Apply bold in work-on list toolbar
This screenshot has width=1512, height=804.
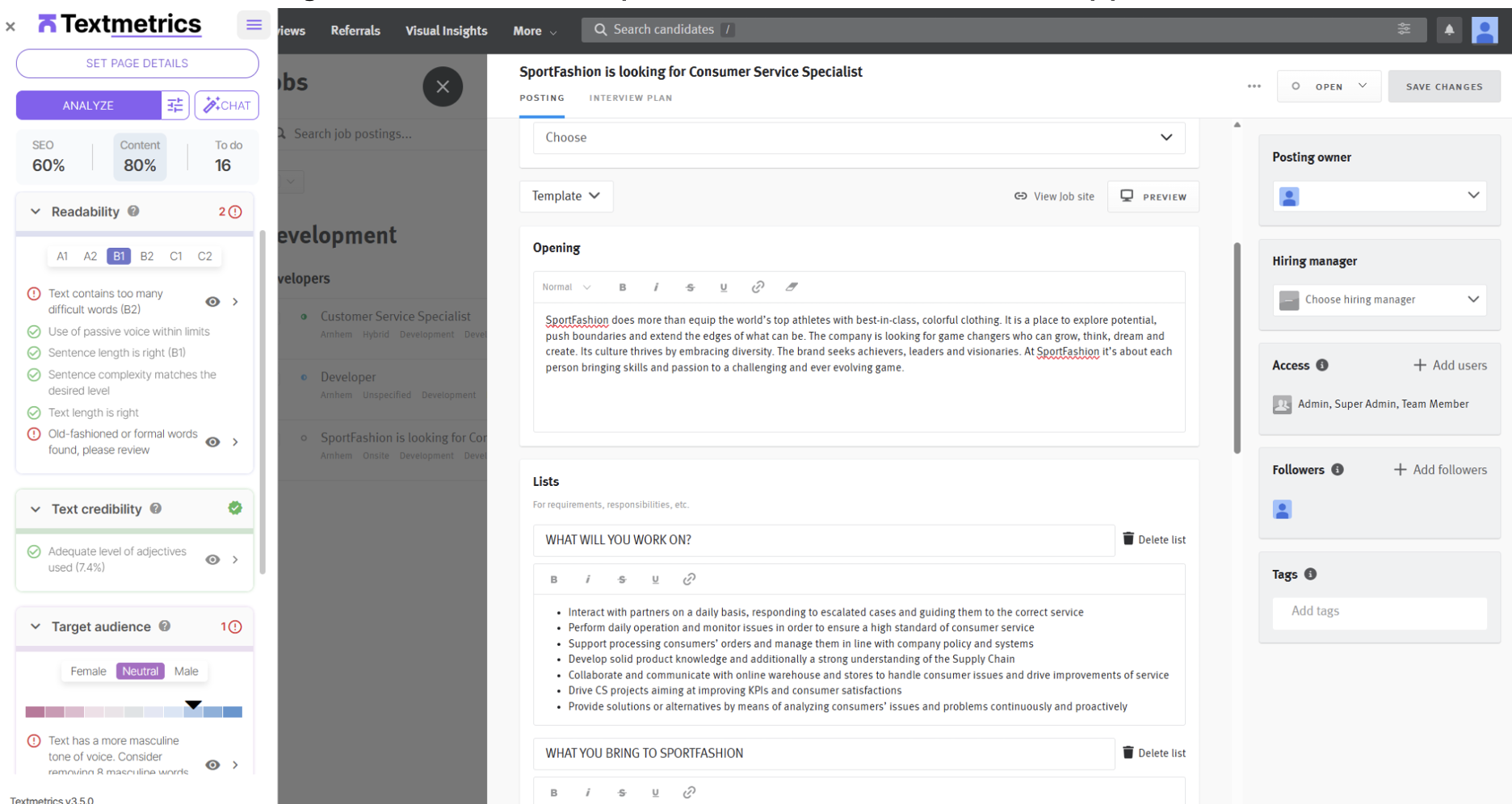[x=554, y=579]
